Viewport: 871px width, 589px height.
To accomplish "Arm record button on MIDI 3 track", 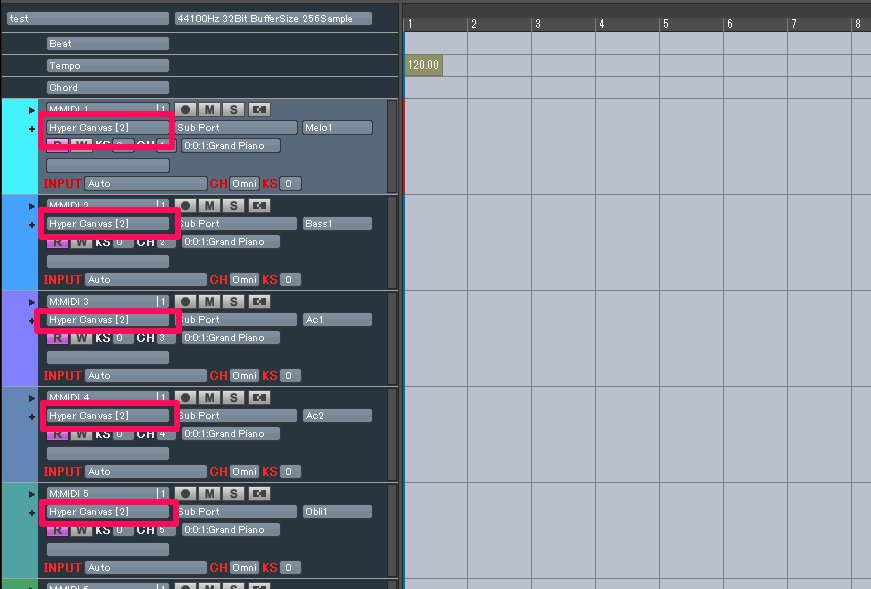I will click(x=185, y=301).
